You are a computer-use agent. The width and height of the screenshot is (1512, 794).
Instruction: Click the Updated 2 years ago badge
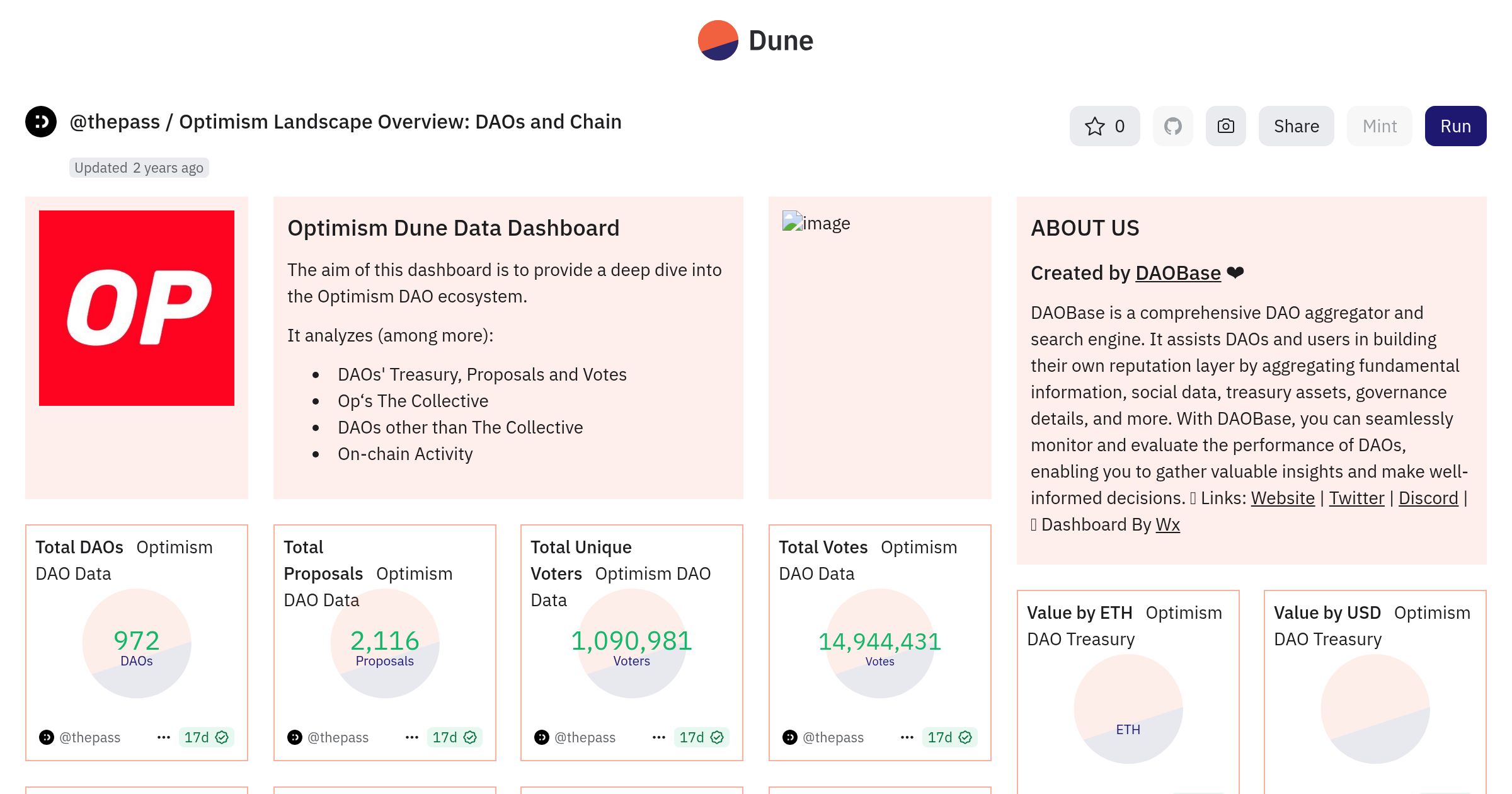click(x=139, y=168)
